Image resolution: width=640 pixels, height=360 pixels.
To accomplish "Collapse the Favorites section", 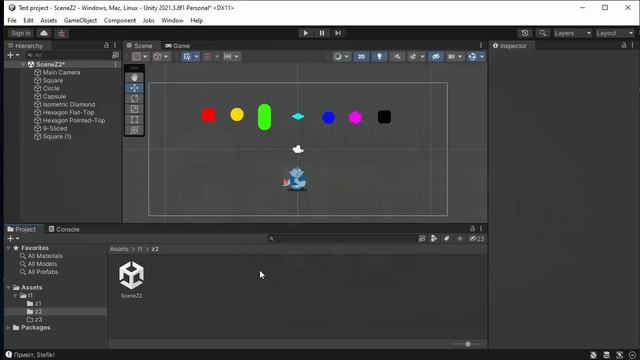I will coord(9,248).
